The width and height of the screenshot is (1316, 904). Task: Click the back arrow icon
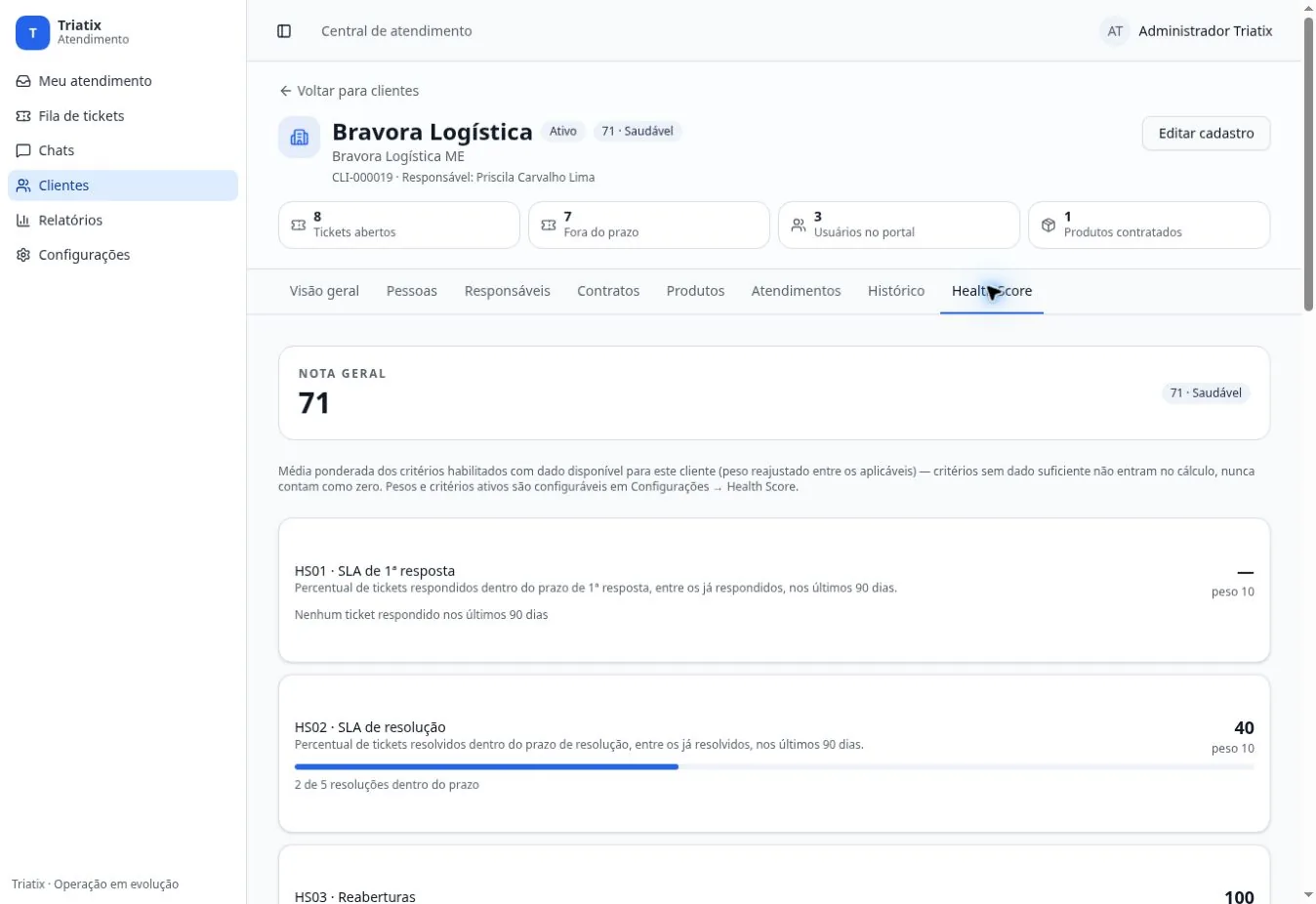[285, 91]
